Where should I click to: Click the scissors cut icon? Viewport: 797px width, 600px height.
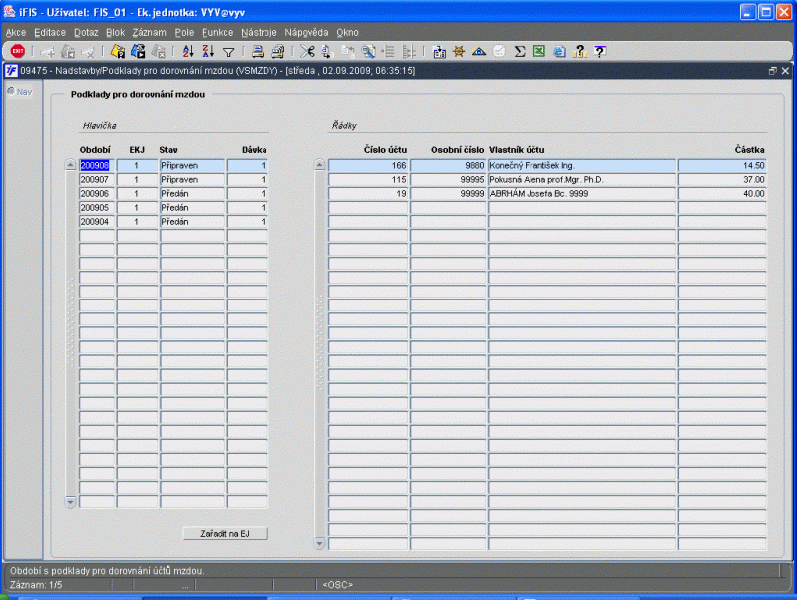pyautogui.click(x=307, y=51)
